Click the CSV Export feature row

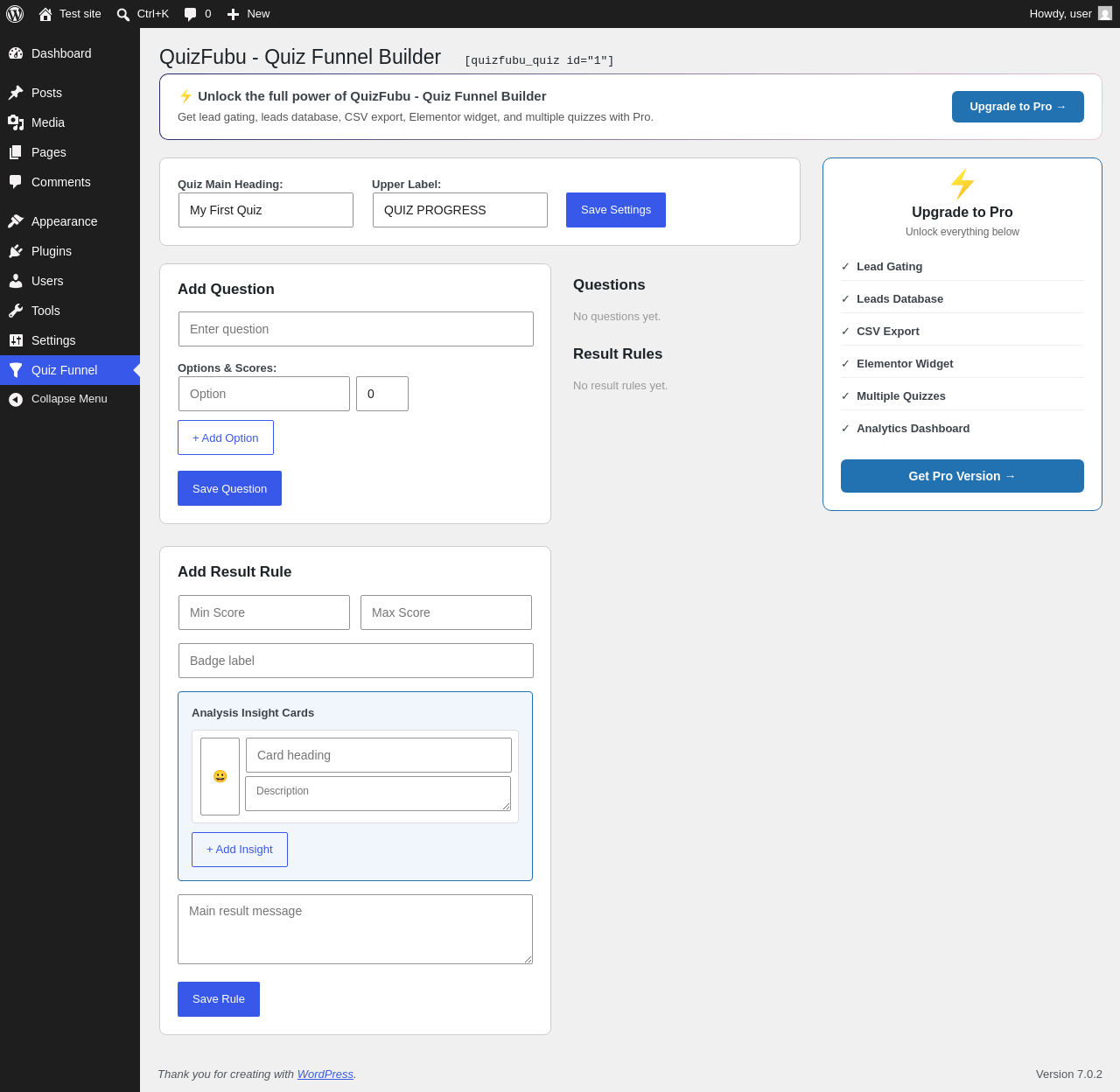pyautogui.click(x=962, y=332)
